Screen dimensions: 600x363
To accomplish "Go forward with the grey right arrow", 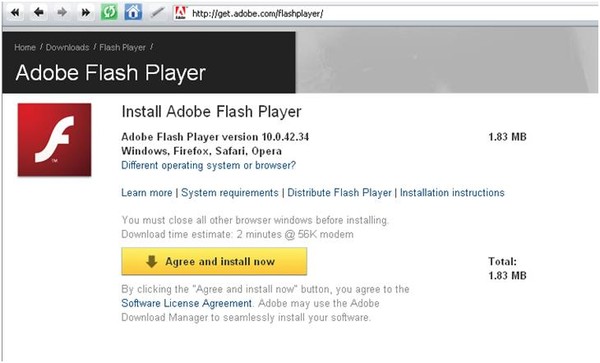I will click(62, 13).
